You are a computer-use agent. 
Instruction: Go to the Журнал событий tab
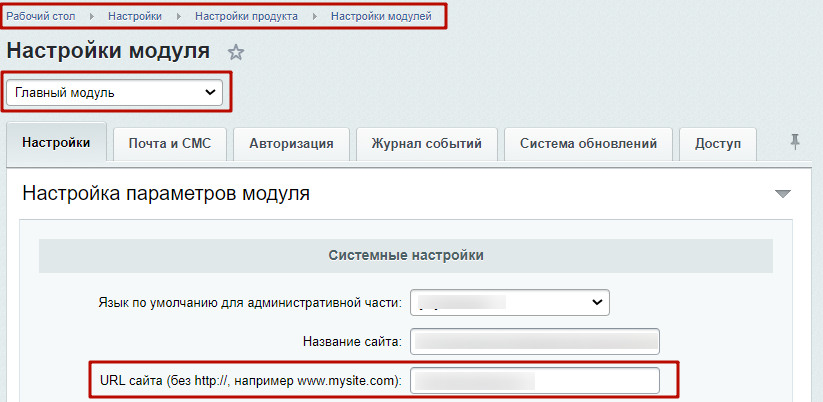(x=426, y=143)
